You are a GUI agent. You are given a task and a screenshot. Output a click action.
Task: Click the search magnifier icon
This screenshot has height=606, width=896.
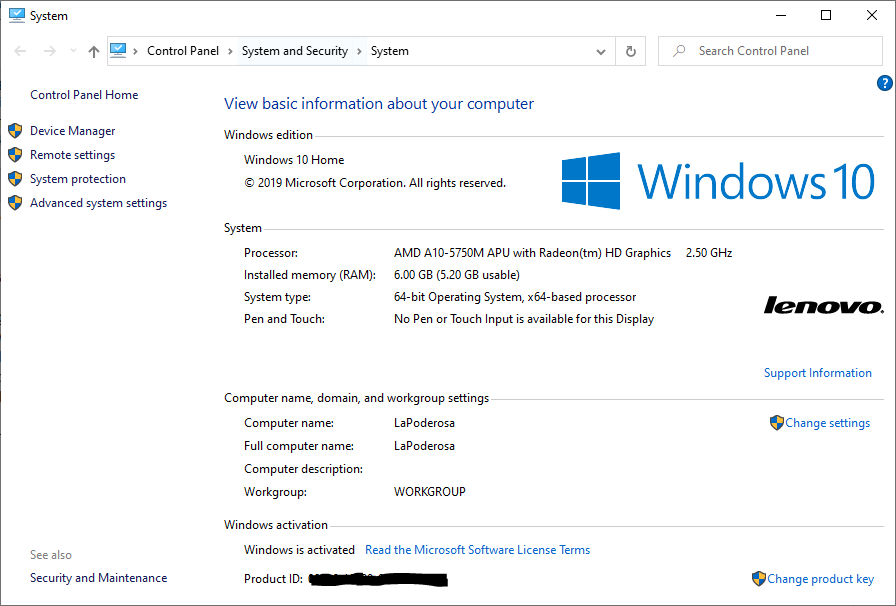[x=679, y=51]
